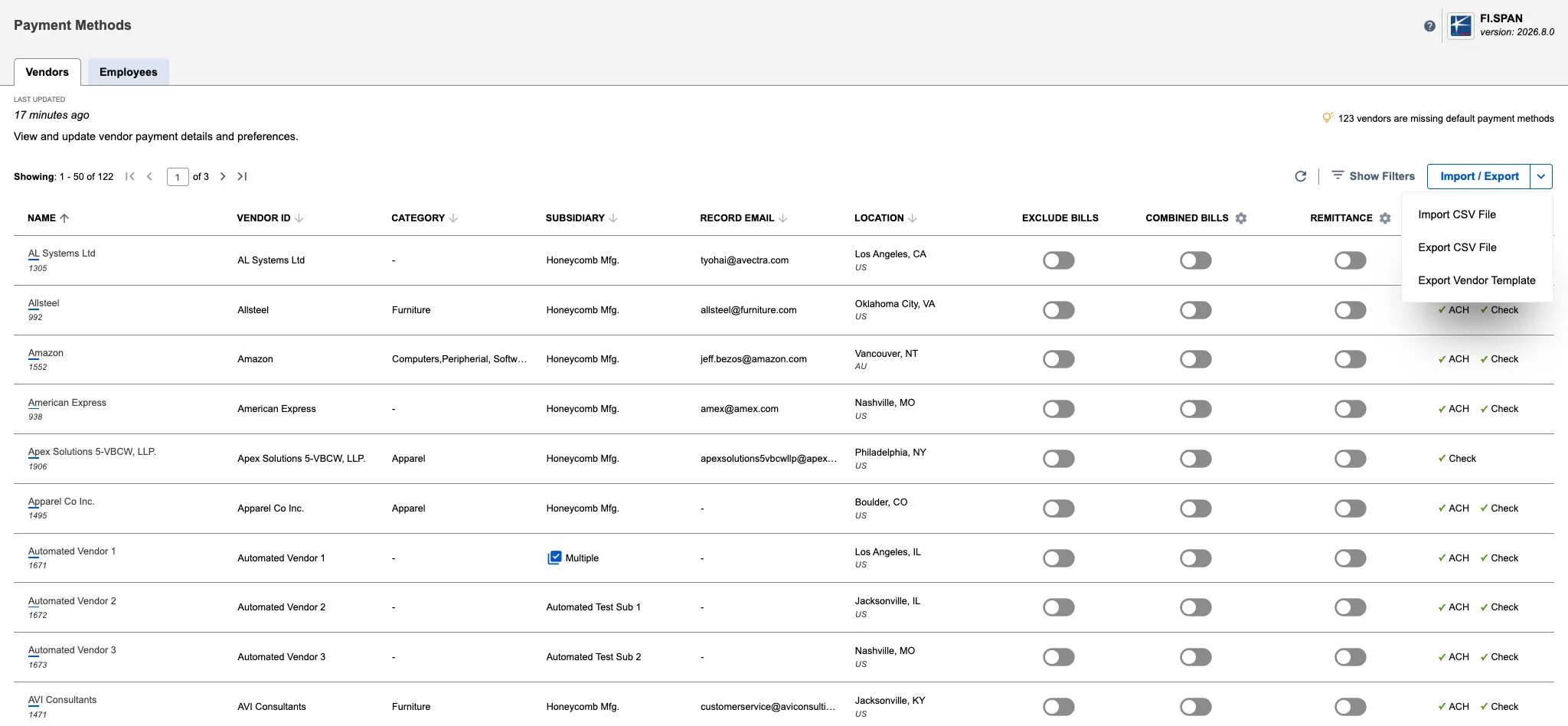Image resolution: width=1568 pixels, height=726 pixels.
Task: Open Automated Vendor 2 link
Action: pyautogui.click(x=72, y=601)
